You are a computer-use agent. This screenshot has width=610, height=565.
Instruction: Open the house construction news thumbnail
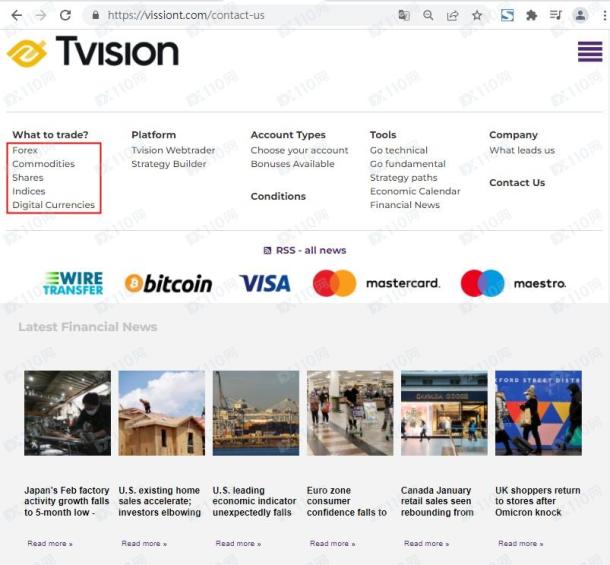[162, 413]
